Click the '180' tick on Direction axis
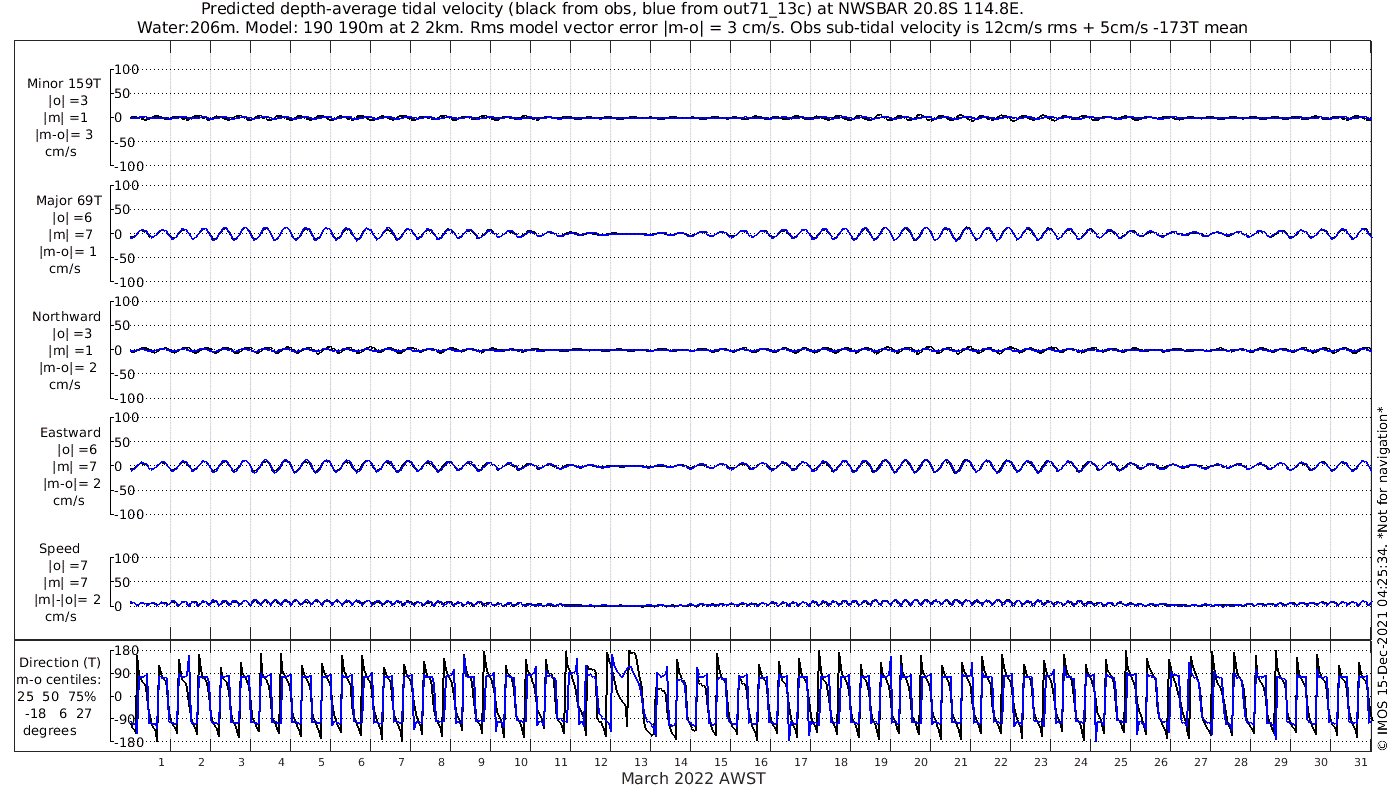This screenshot has width=1400, height=800. (127, 650)
